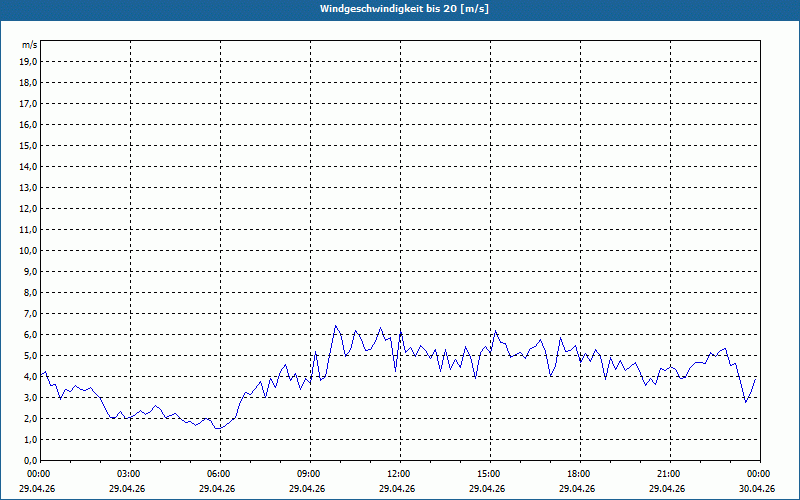Select the "18,0" y-axis label
800x500 pixels.
tap(28, 83)
